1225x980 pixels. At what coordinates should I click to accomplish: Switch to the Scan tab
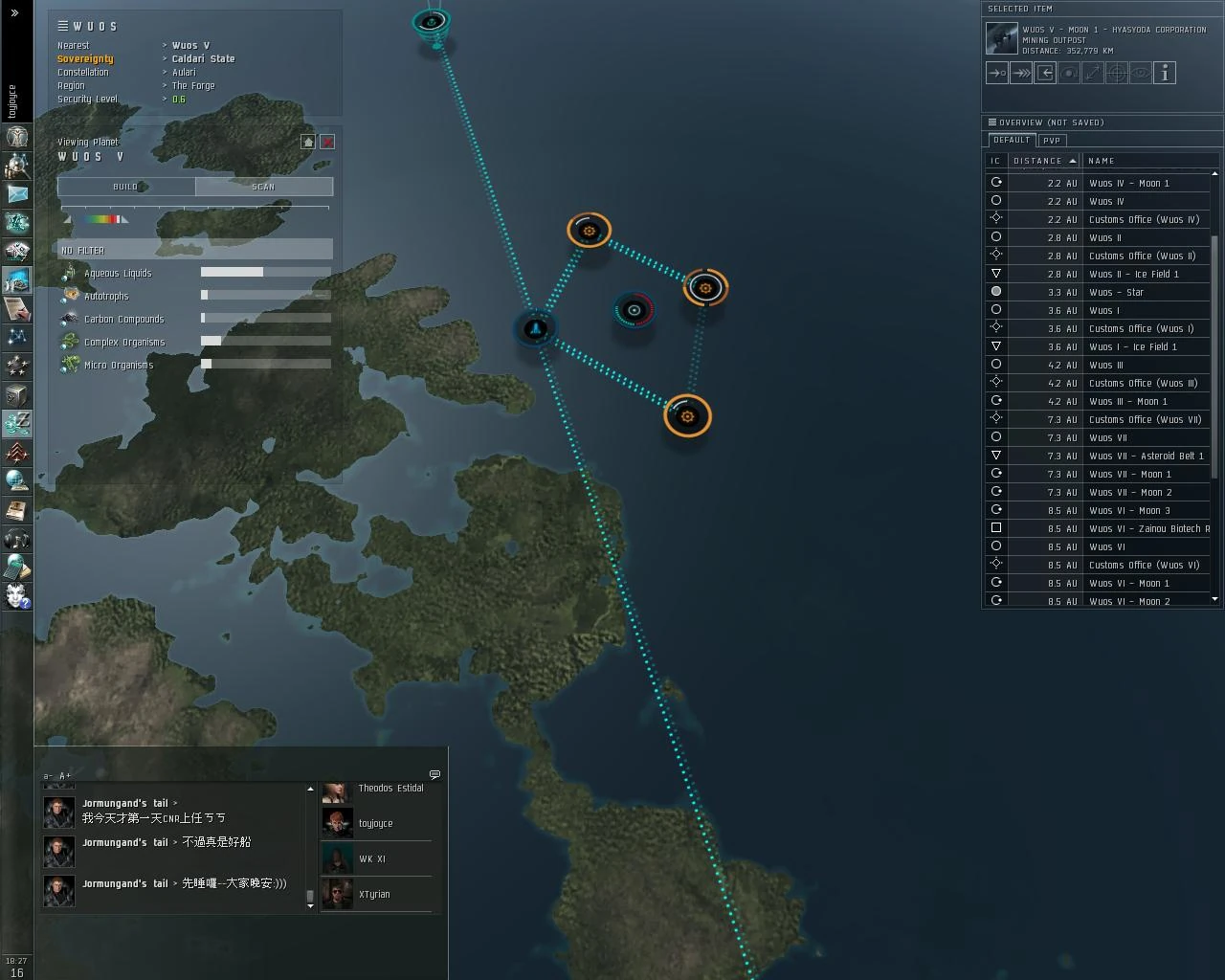point(264,187)
